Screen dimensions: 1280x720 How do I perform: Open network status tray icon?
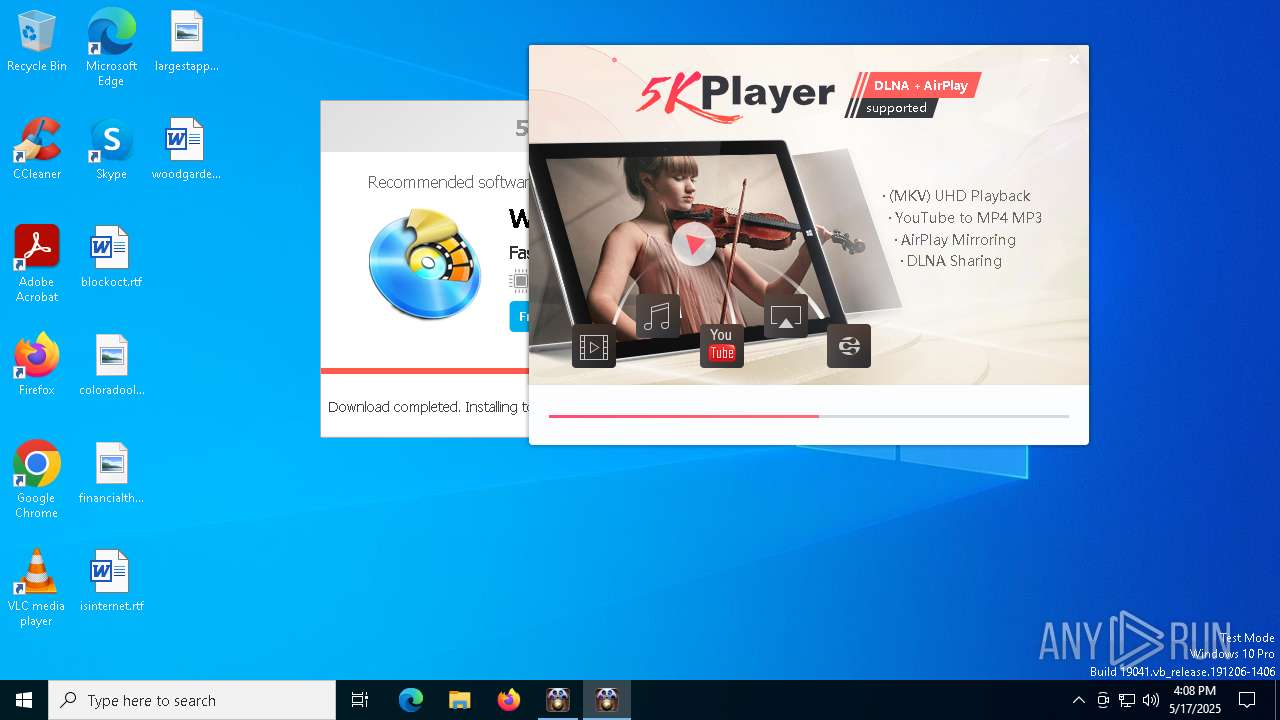click(1127, 700)
